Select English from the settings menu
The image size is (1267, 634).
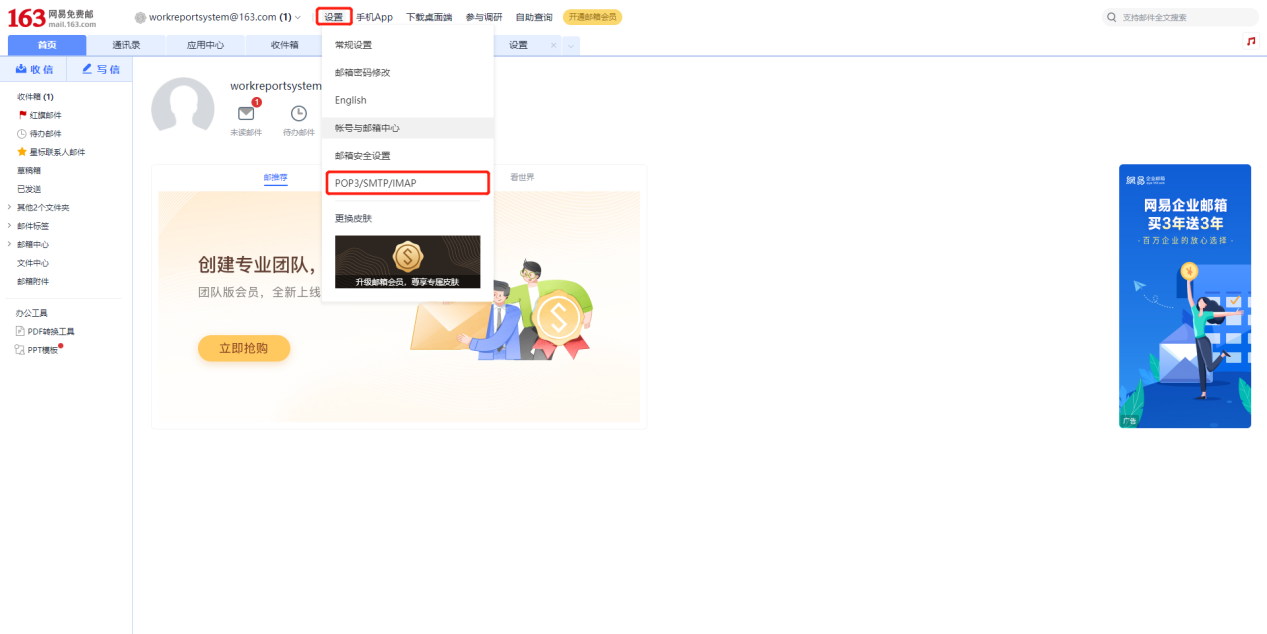[x=407, y=100]
